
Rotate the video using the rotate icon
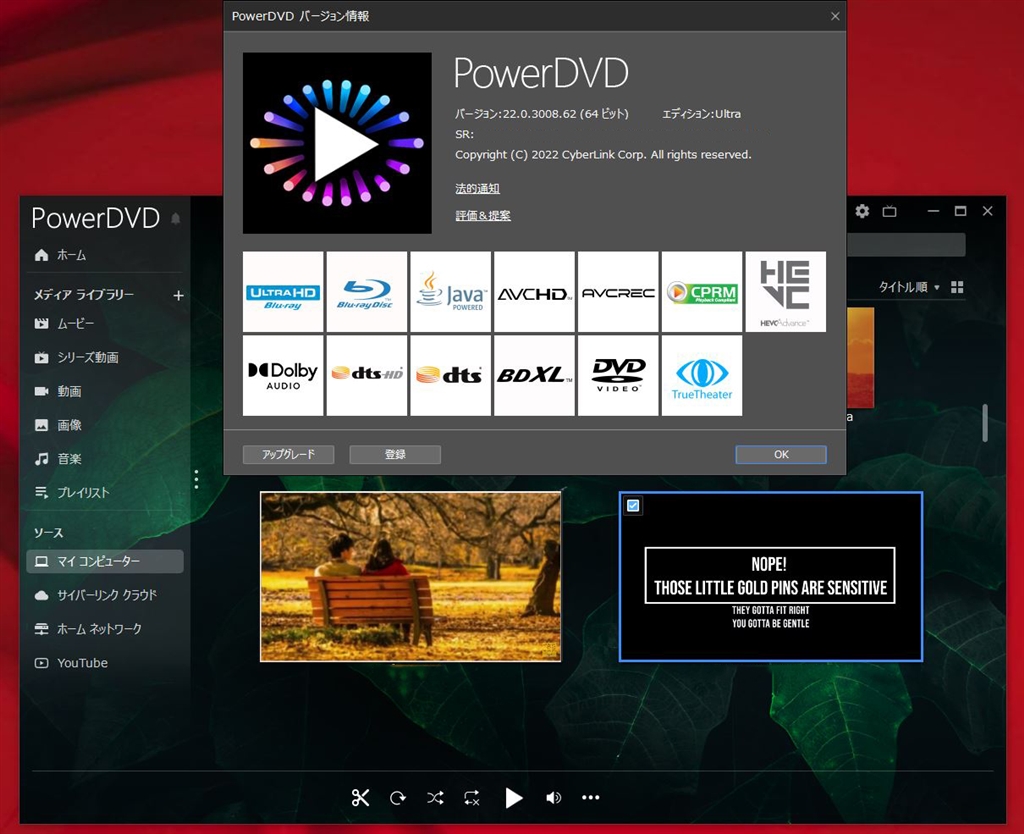(x=397, y=798)
